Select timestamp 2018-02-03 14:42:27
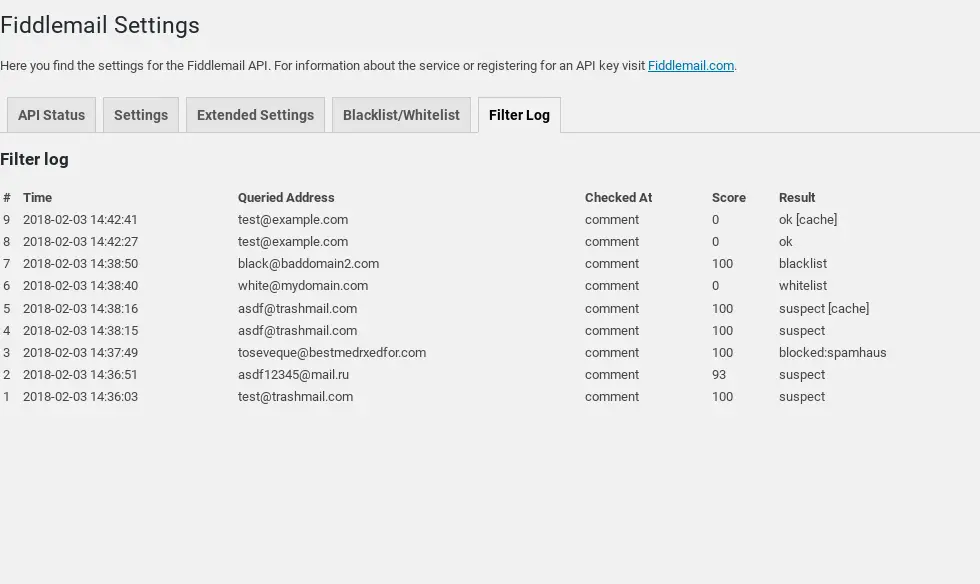This screenshot has width=980, height=584. pyautogui.click(x=80, y=241)
